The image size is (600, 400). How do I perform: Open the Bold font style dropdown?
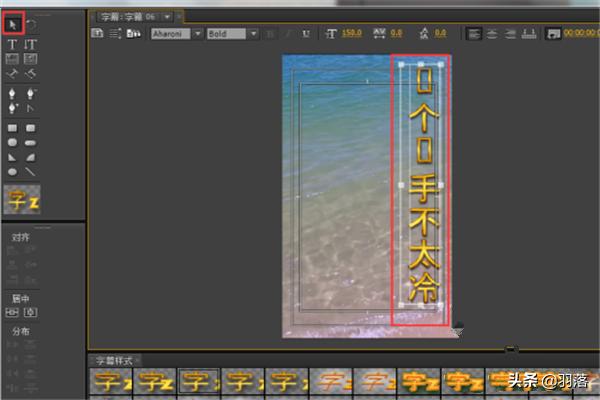(x=253, y=34)
